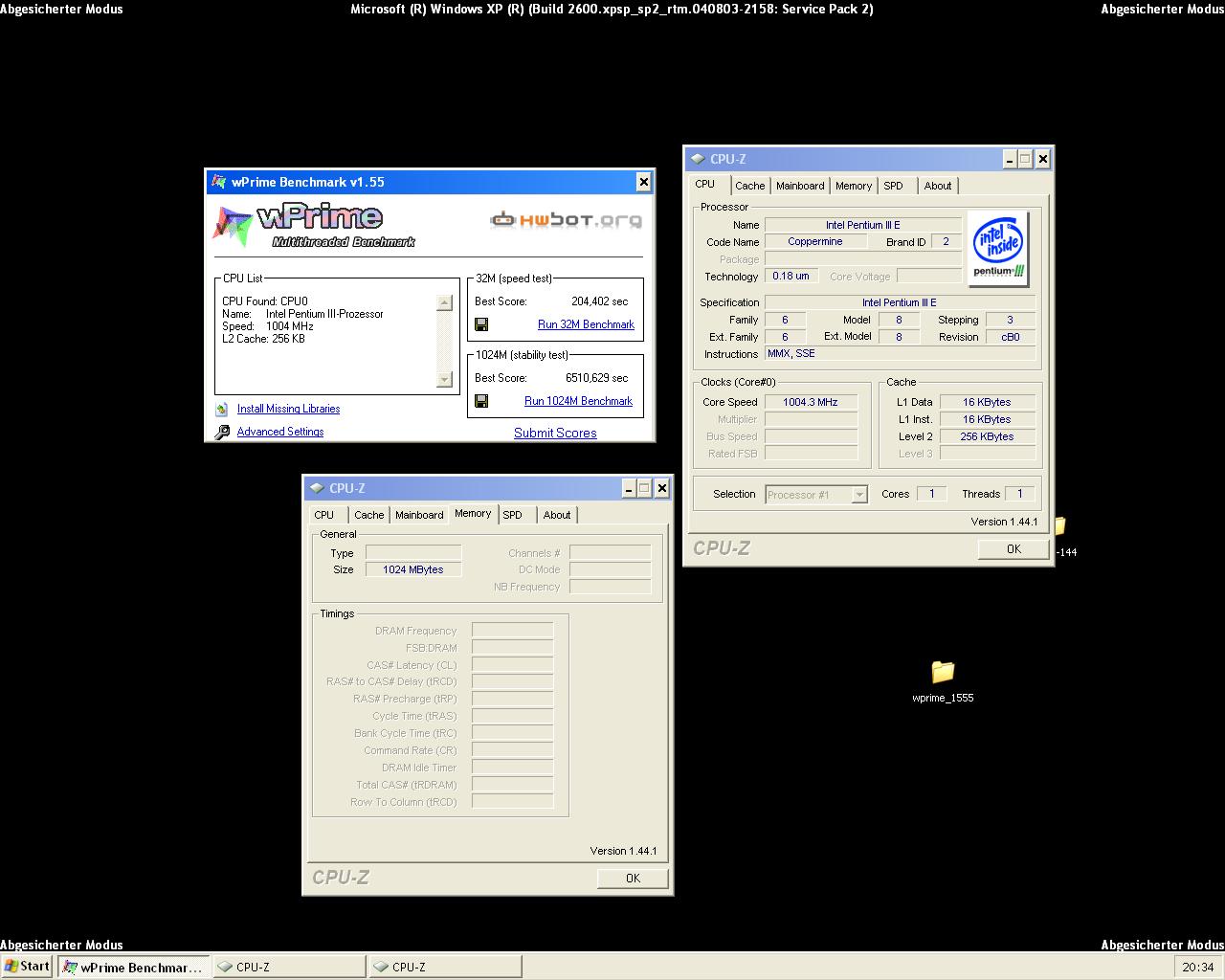Click the Submit Scores link
This screenshot has height=980, width=1225.
tap(555, 433)
